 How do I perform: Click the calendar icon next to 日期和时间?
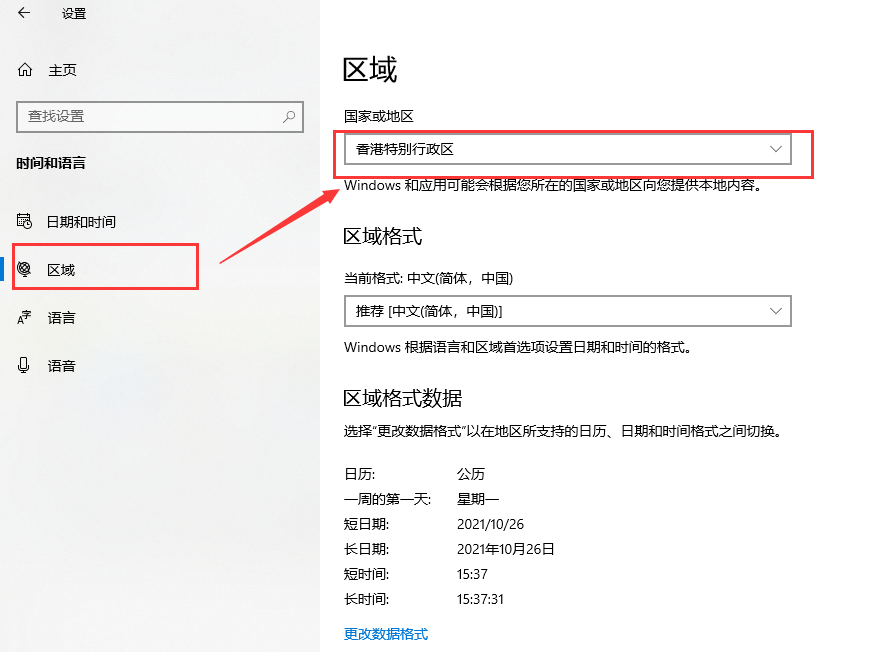[25, 222]
